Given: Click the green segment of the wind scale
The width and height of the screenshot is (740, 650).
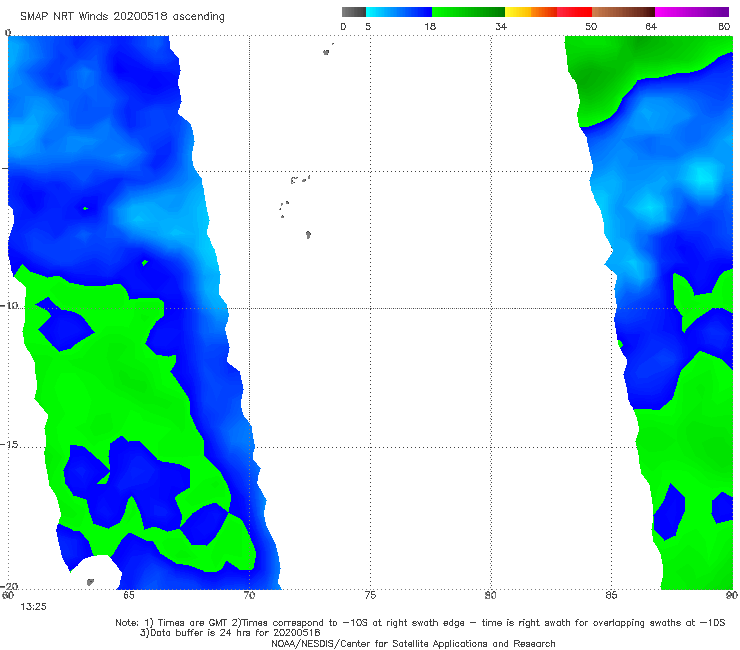Looking at the screenshot, I should tap(469, 12).
